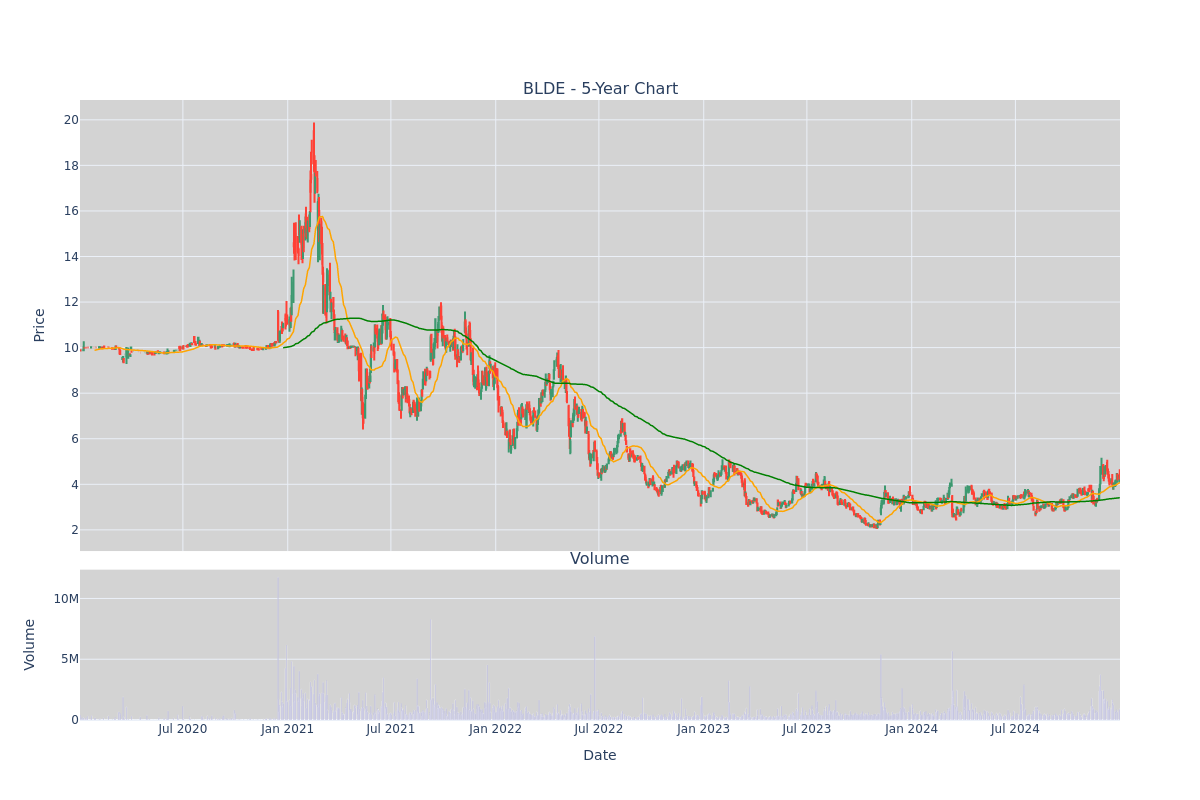Click the price tick label 12

[71, 302]
